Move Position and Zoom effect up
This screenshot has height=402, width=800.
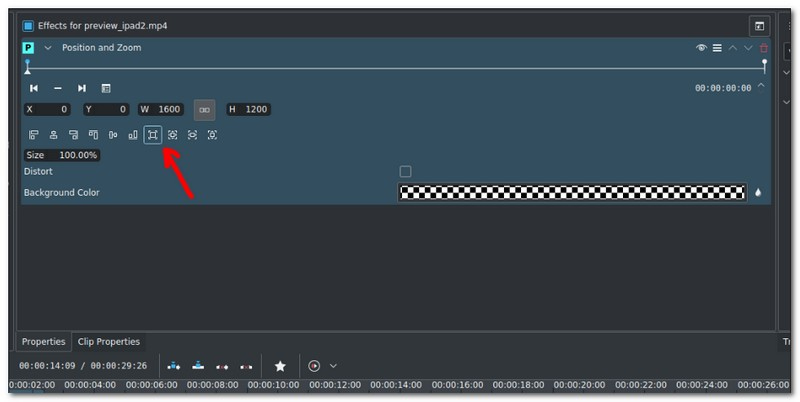733,48
